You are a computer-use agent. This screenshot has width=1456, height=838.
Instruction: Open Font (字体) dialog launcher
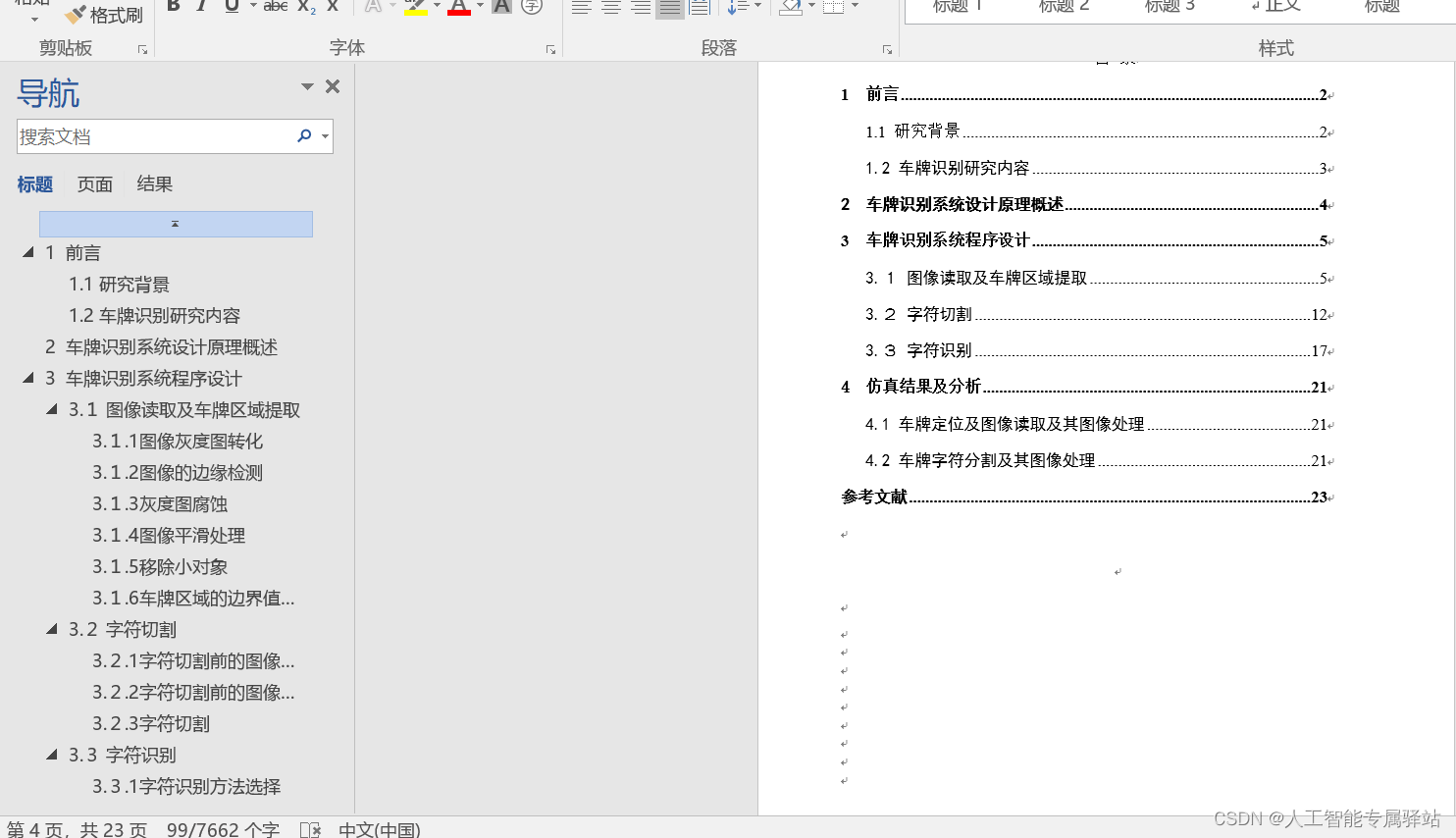[x=550, y=49]
